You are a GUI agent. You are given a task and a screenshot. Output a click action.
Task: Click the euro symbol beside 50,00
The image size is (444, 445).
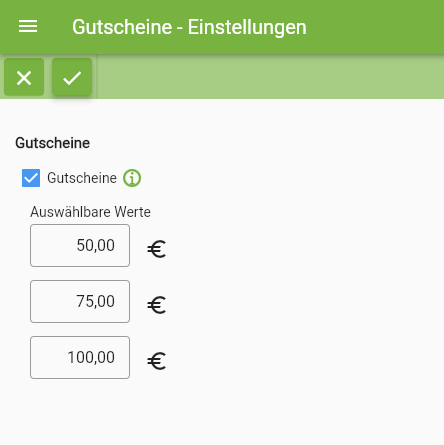tap(157, 249)
